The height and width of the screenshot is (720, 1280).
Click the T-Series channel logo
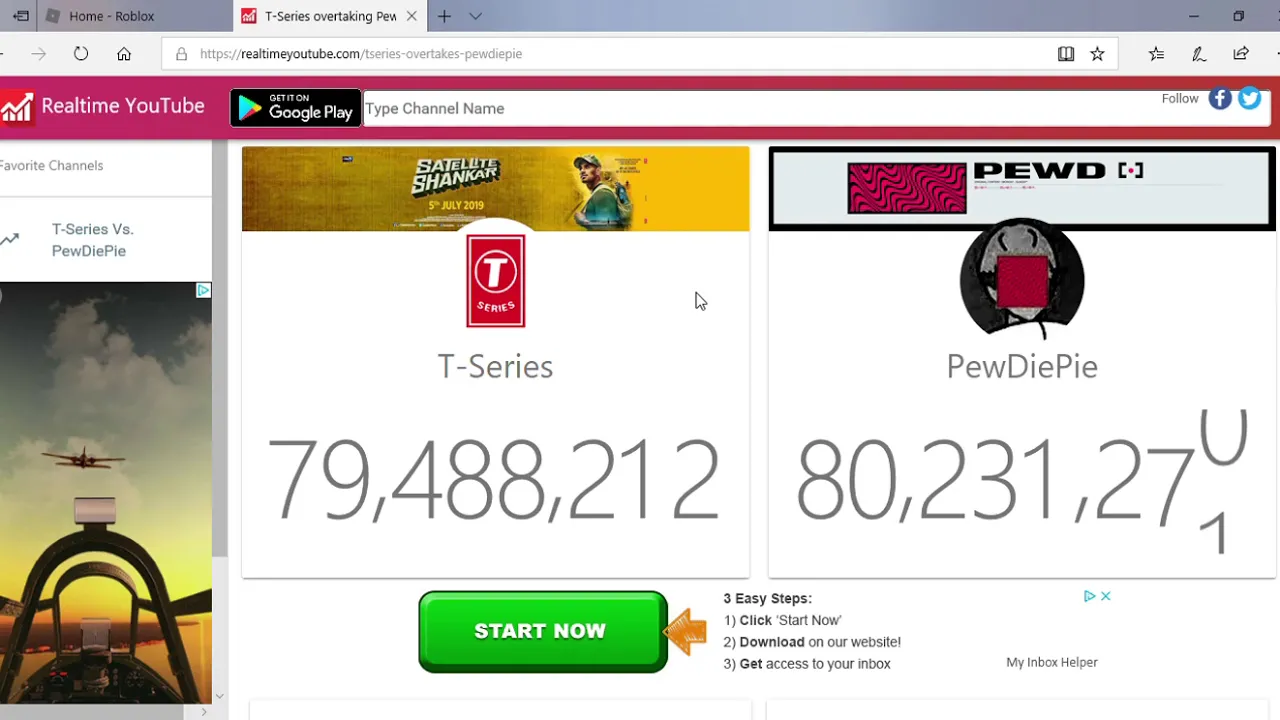(x=496, y=281)
